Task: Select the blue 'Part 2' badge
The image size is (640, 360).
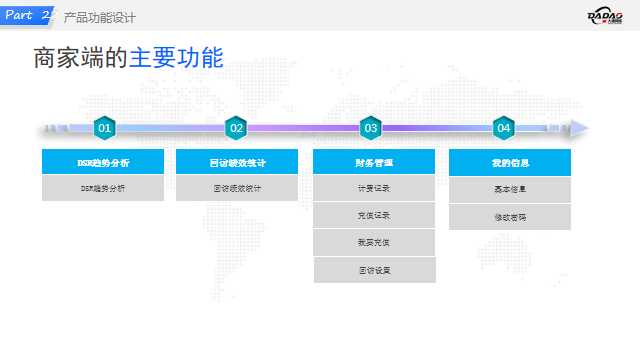Action: tap(26, 16)
